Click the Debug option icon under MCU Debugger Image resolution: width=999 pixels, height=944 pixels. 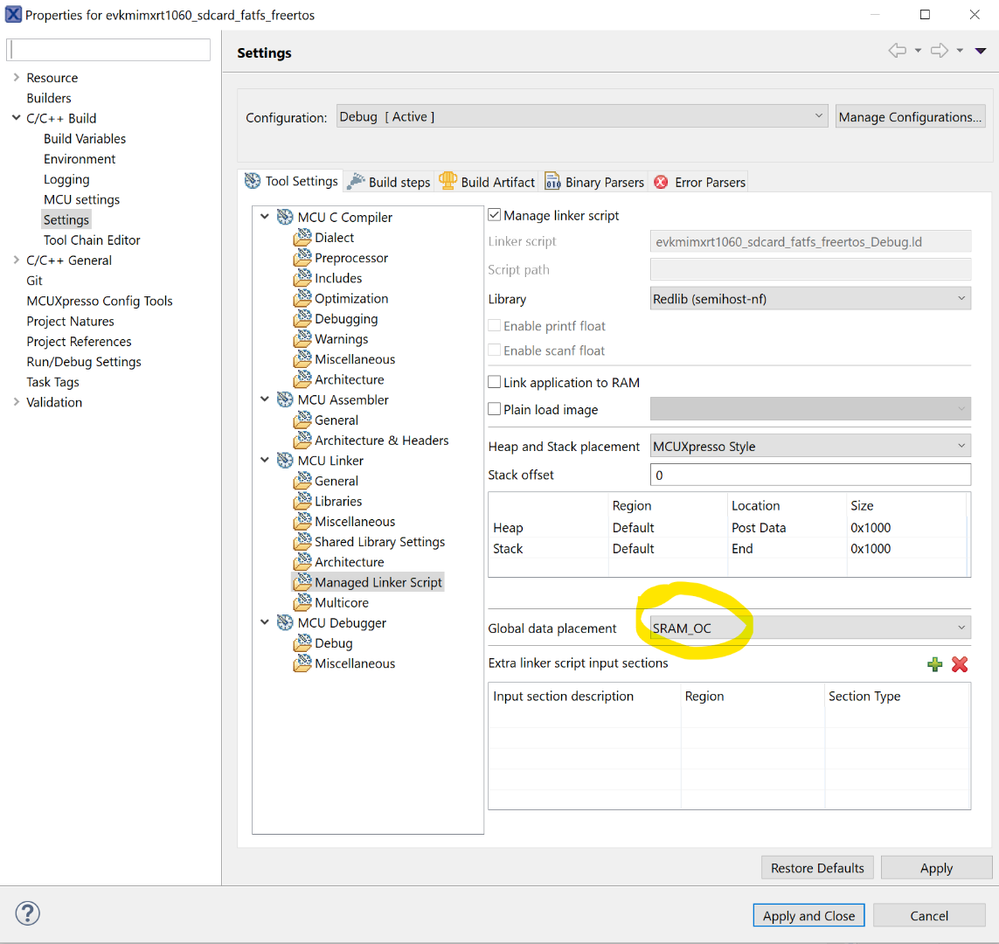[x=302, y=643]
